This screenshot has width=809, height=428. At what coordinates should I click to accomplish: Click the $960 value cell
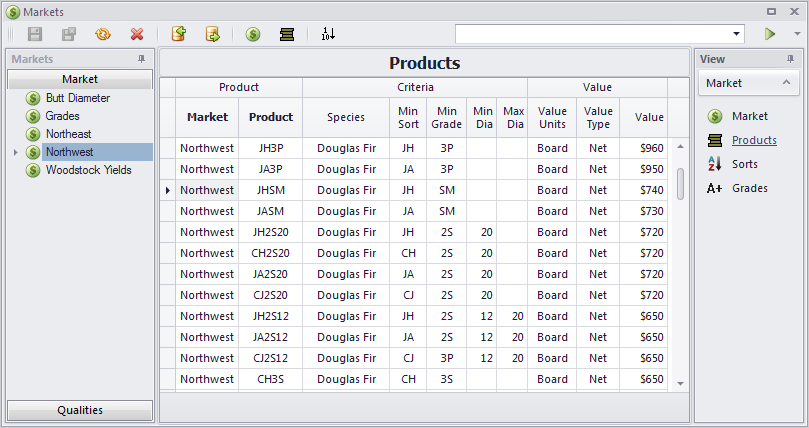(x=643, y=148)
